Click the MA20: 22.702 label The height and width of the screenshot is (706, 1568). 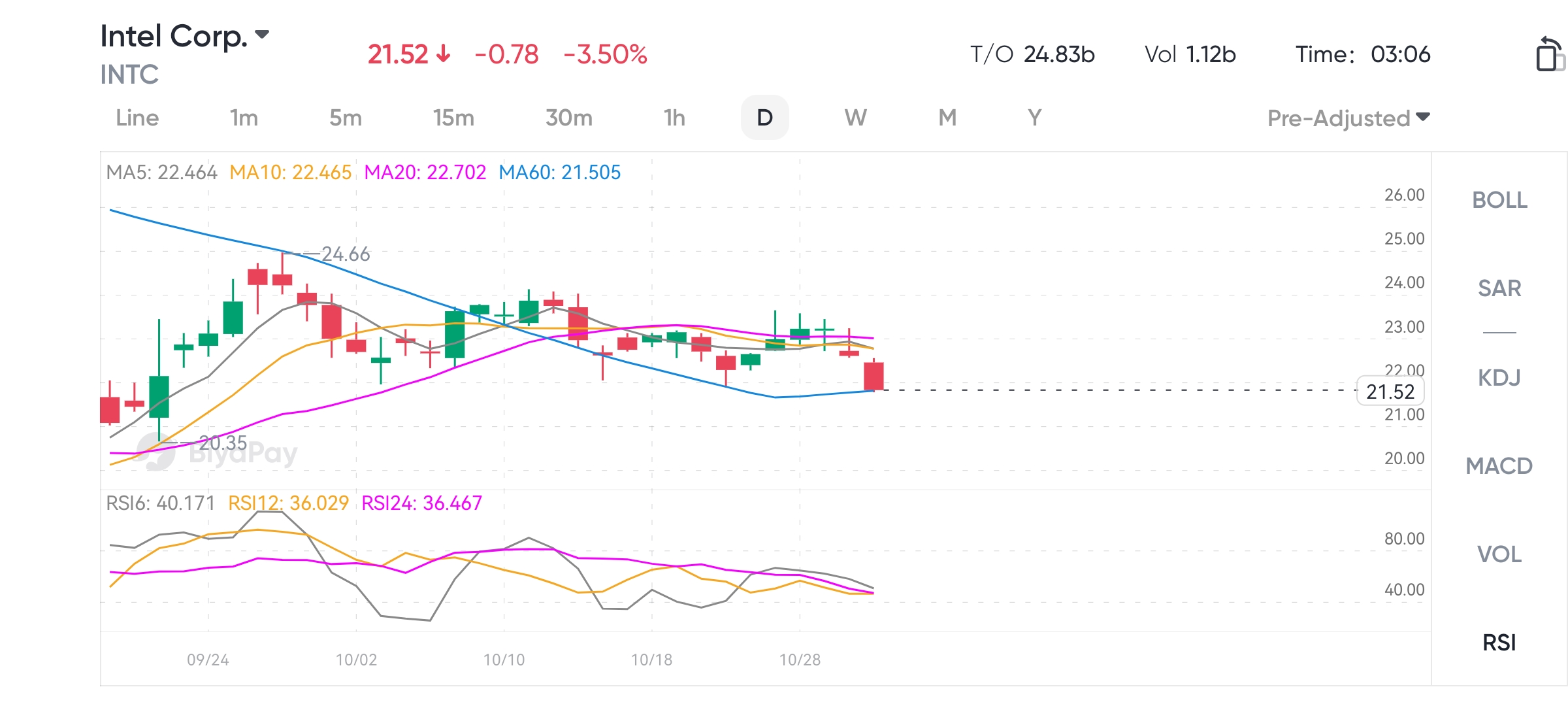pos(425,173)
